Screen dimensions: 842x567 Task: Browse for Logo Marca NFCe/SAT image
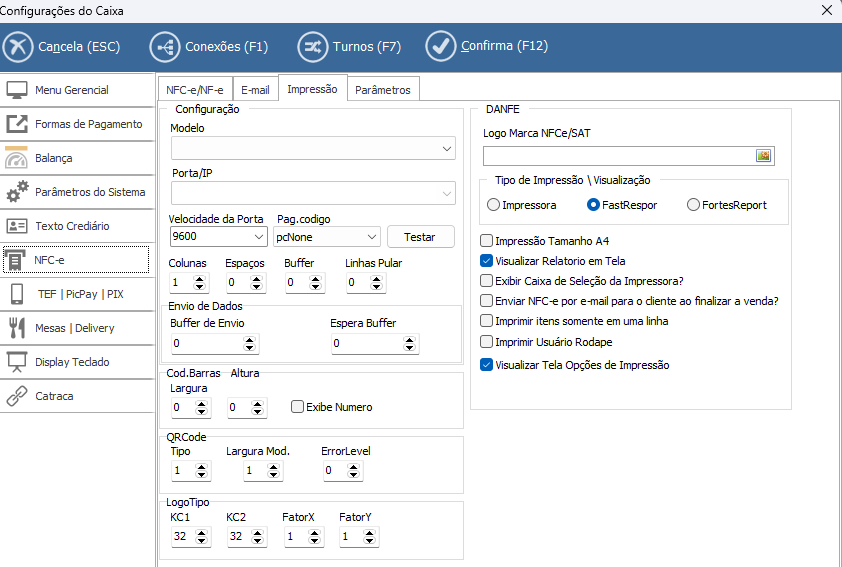pos(763,155)
